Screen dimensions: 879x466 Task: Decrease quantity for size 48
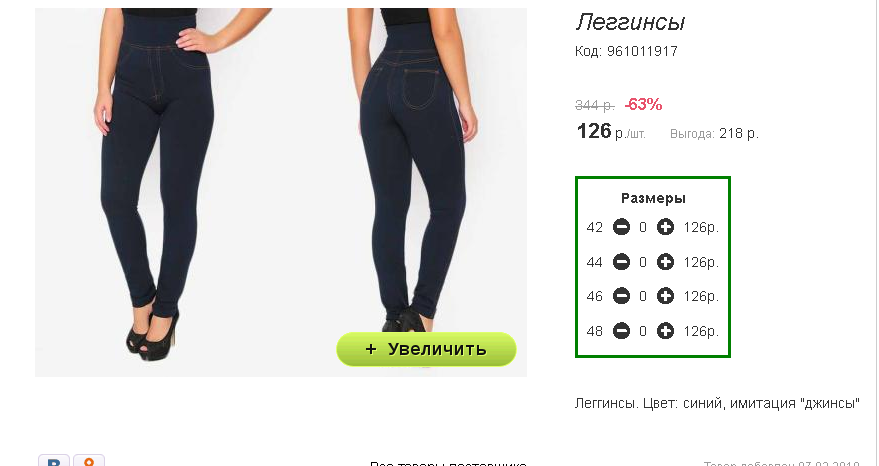pos(621,331)
